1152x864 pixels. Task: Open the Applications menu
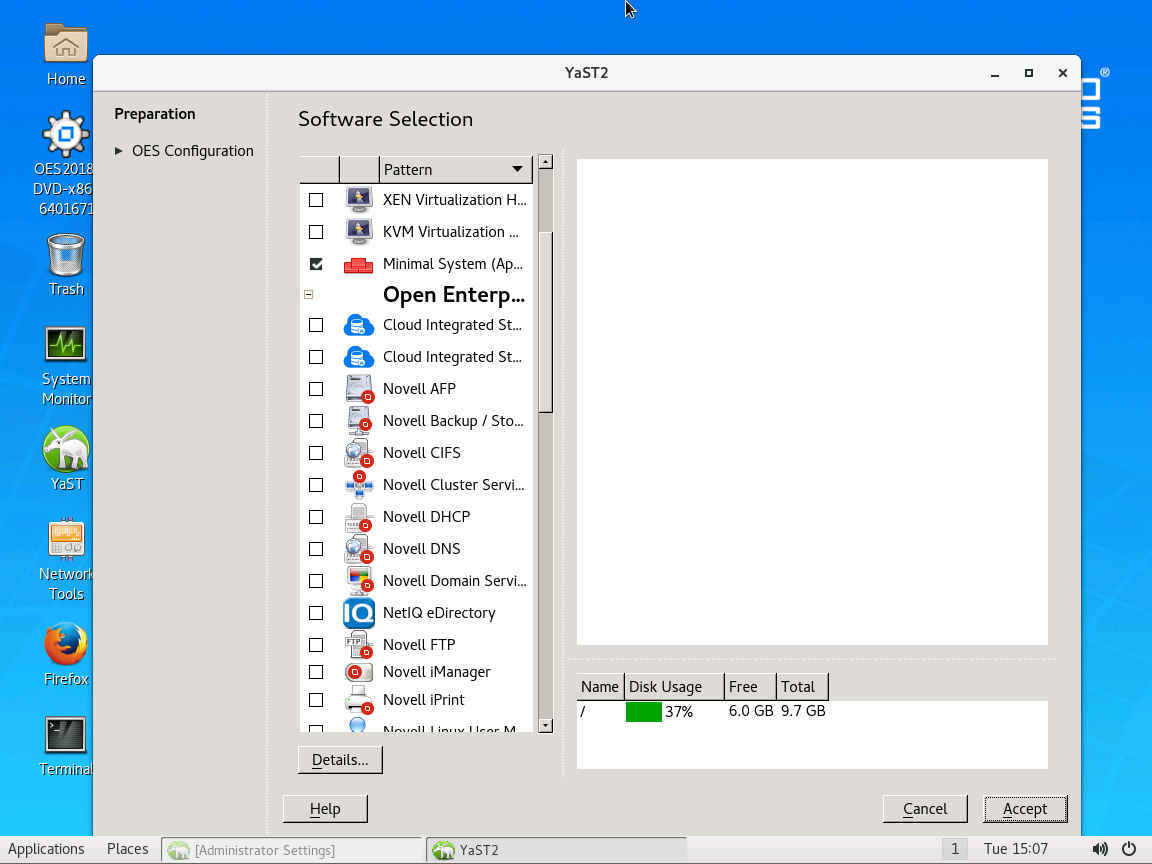click(46, 849)
